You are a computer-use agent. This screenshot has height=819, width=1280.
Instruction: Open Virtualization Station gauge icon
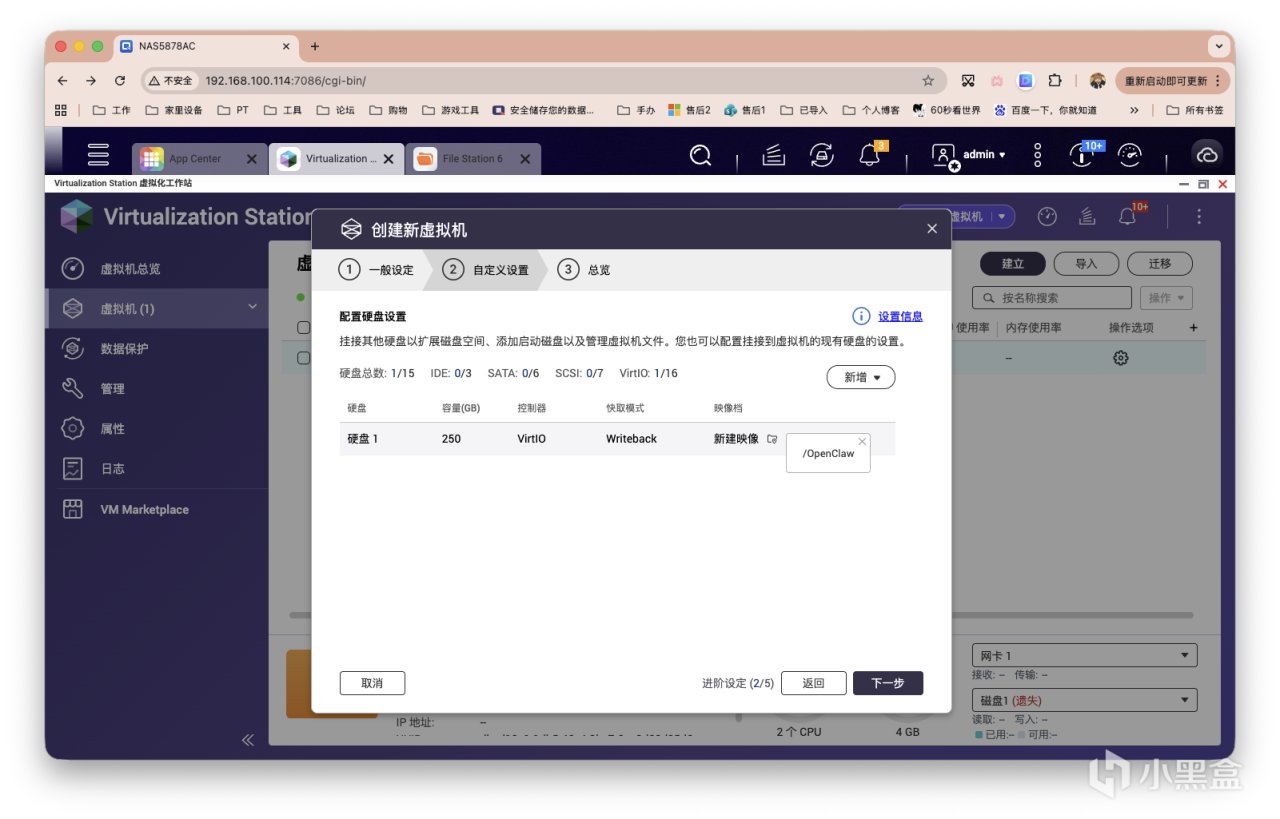tap(1047, 217)
